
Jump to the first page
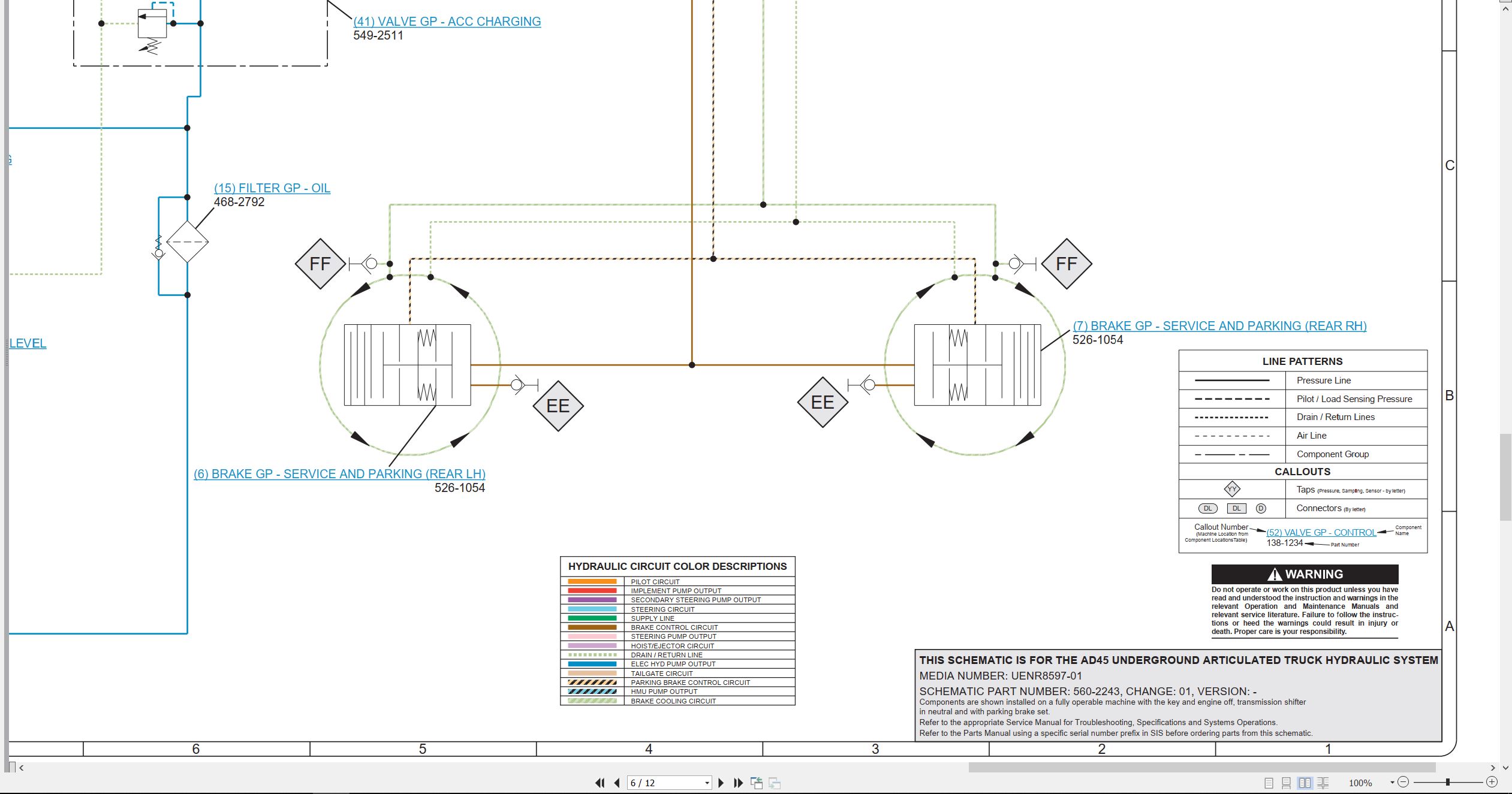(600, 783)
